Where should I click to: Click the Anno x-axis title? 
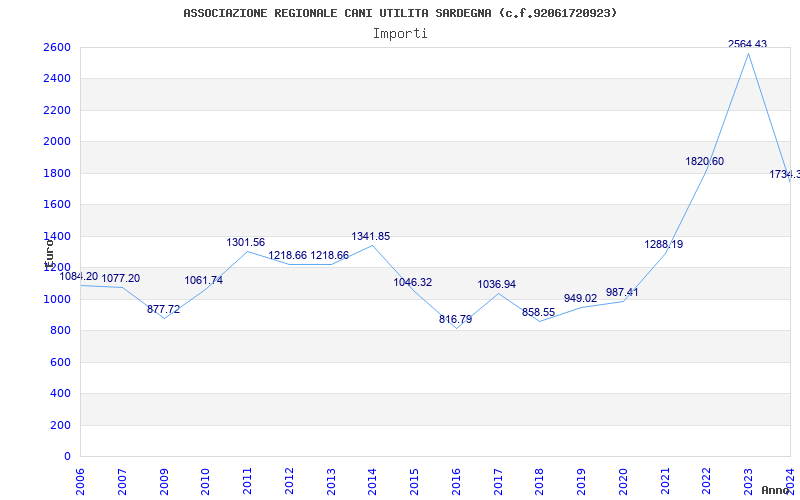tap(775, 490)
